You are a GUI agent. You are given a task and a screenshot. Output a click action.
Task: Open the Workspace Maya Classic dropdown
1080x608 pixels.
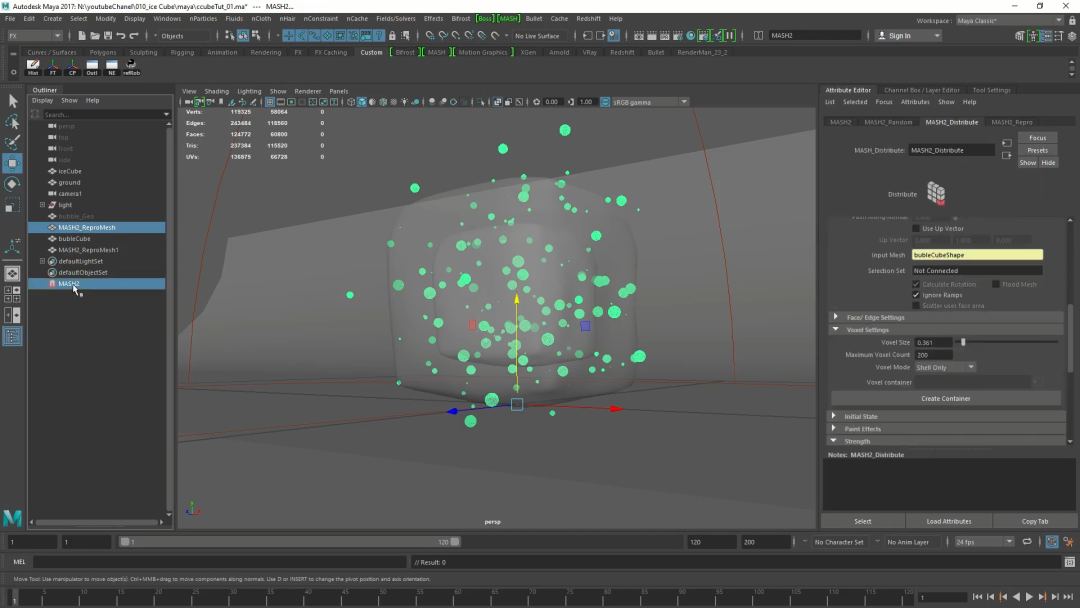click(x=1009, y=21)
